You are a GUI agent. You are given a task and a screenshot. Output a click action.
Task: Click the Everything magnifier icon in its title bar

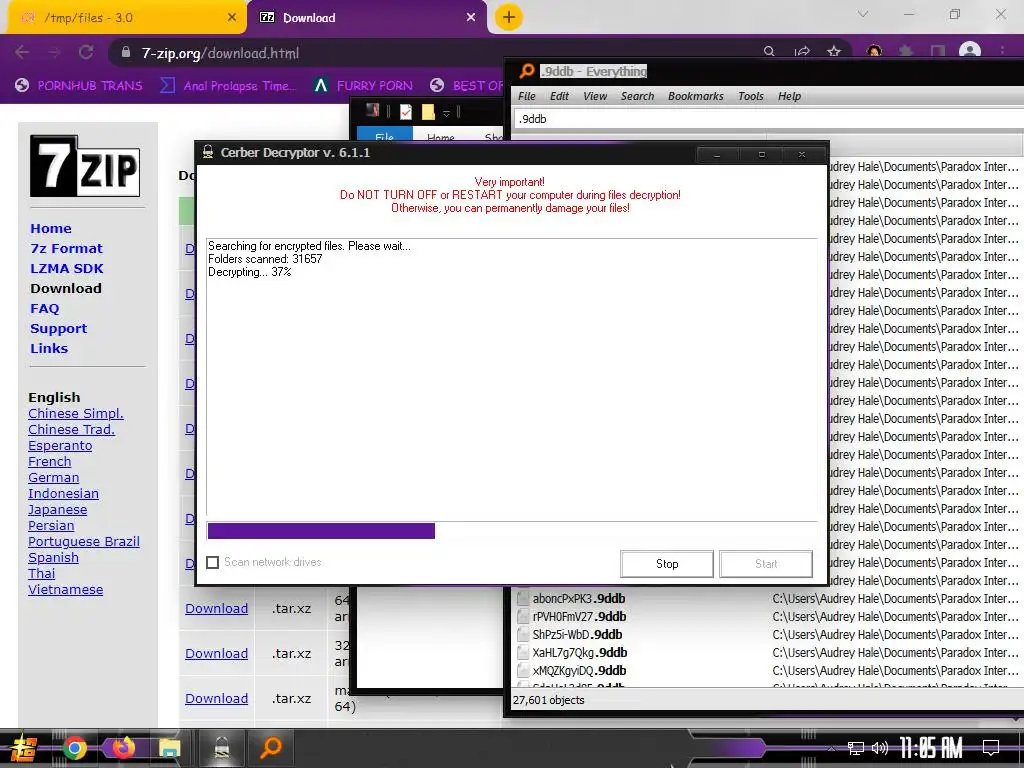[526, 71]
